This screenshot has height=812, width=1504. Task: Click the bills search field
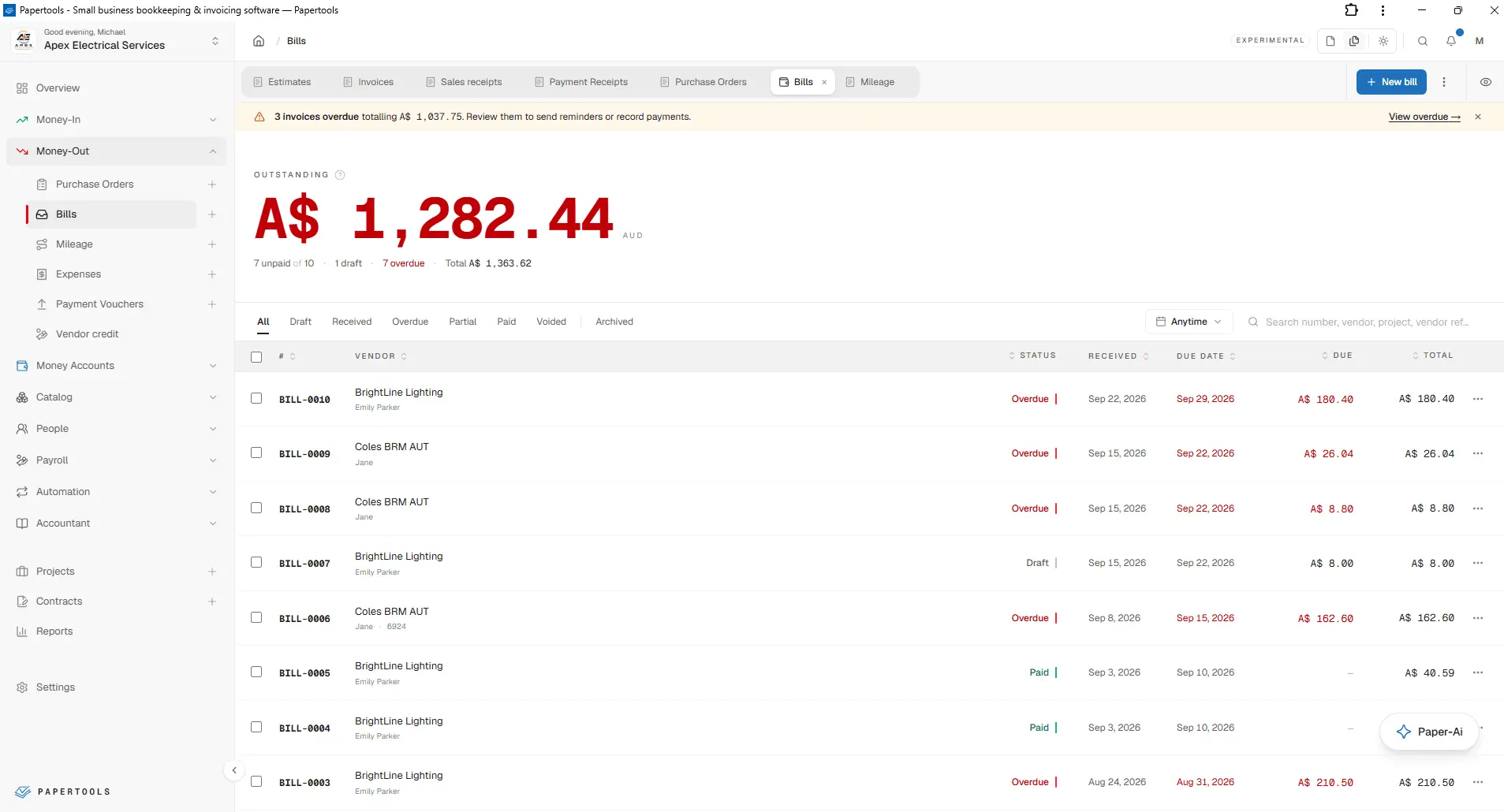click(1366, 322)
